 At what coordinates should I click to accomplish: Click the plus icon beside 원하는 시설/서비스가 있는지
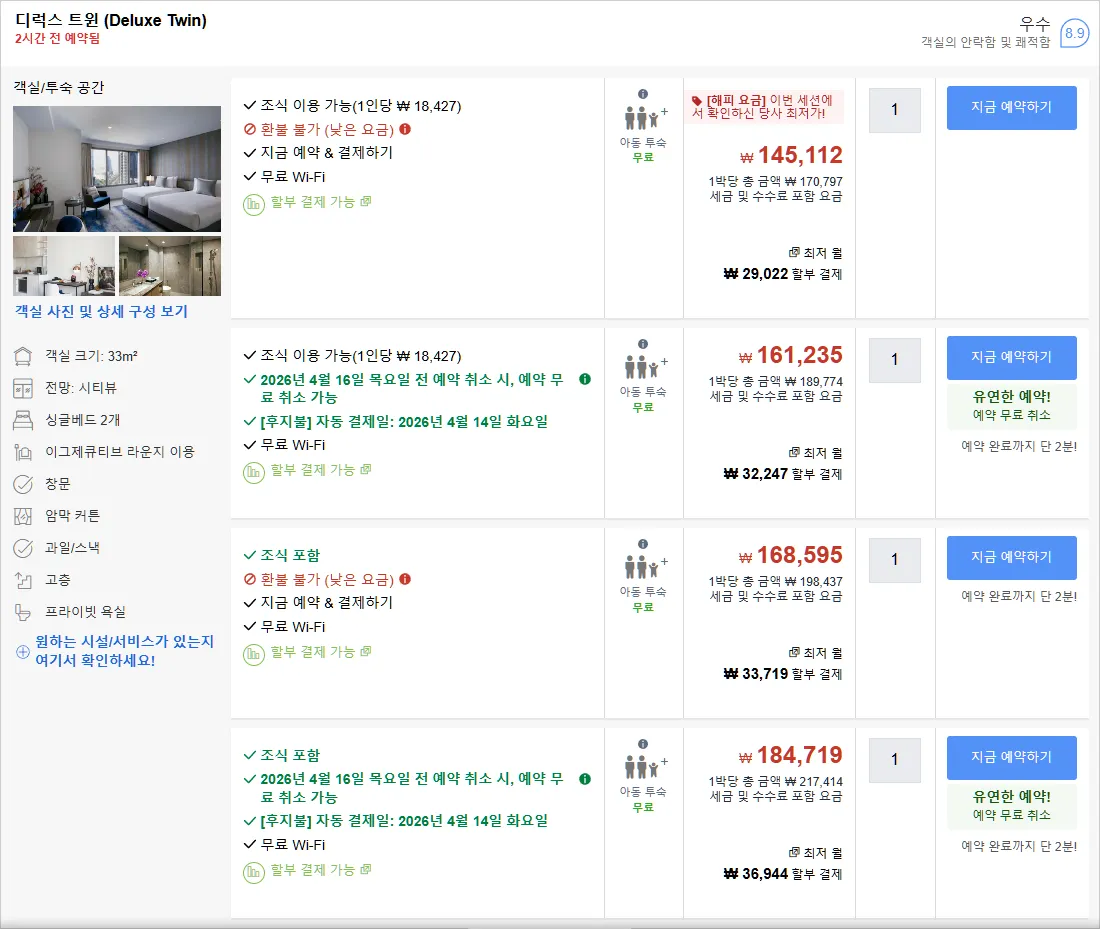[x=22, y=652]
